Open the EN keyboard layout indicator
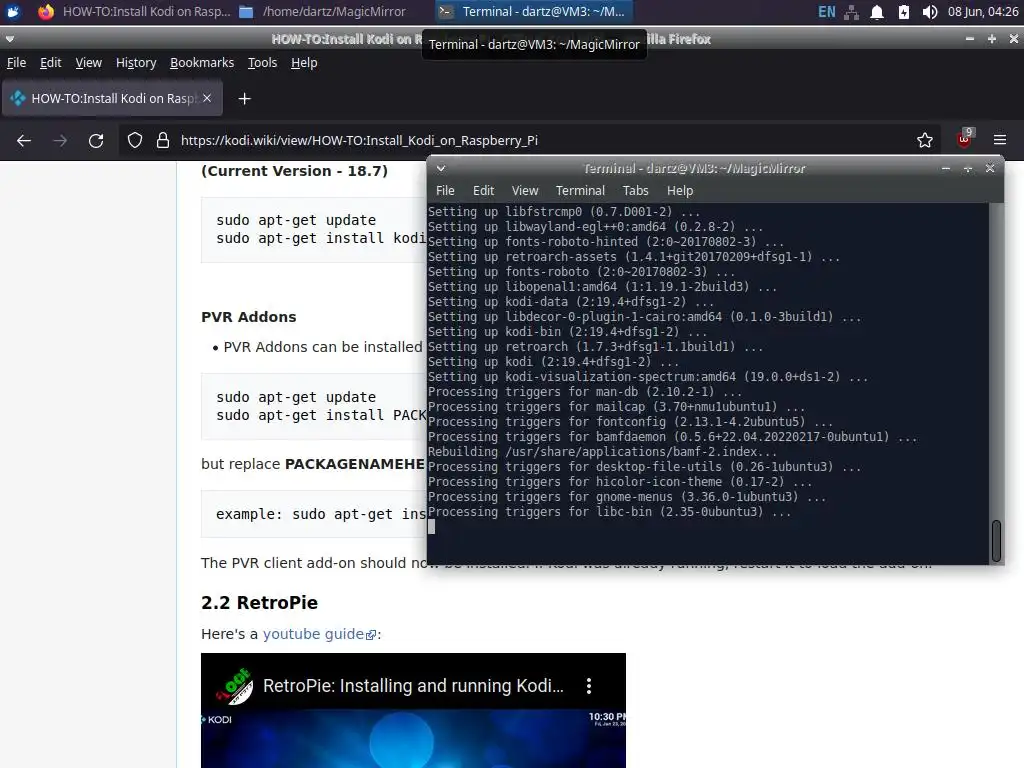The width and height of the screenshot is (1024, 768). (826, 12)
